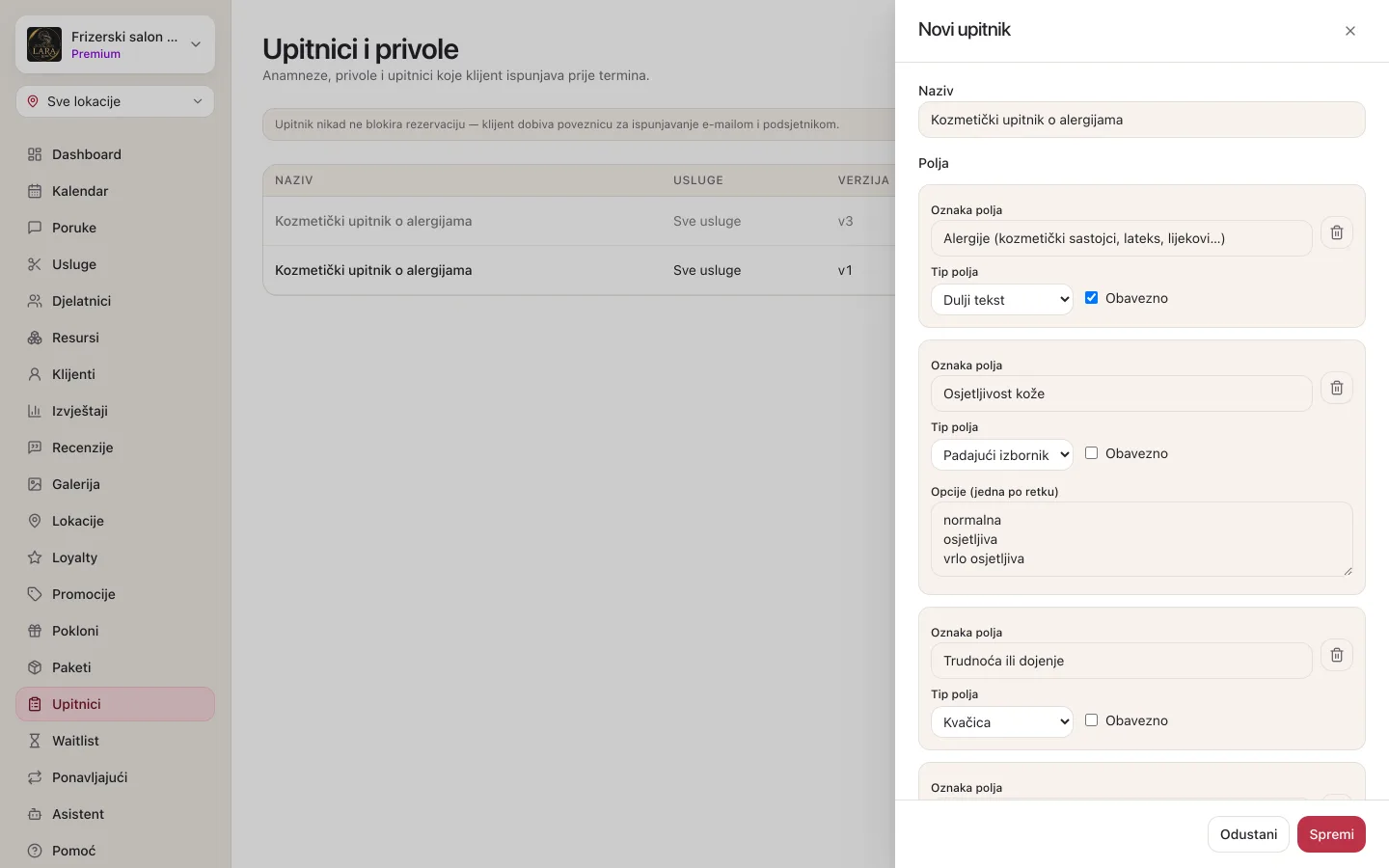Click the Klijenti person icon
The image size is (1389, 868).
coord(35,374)
